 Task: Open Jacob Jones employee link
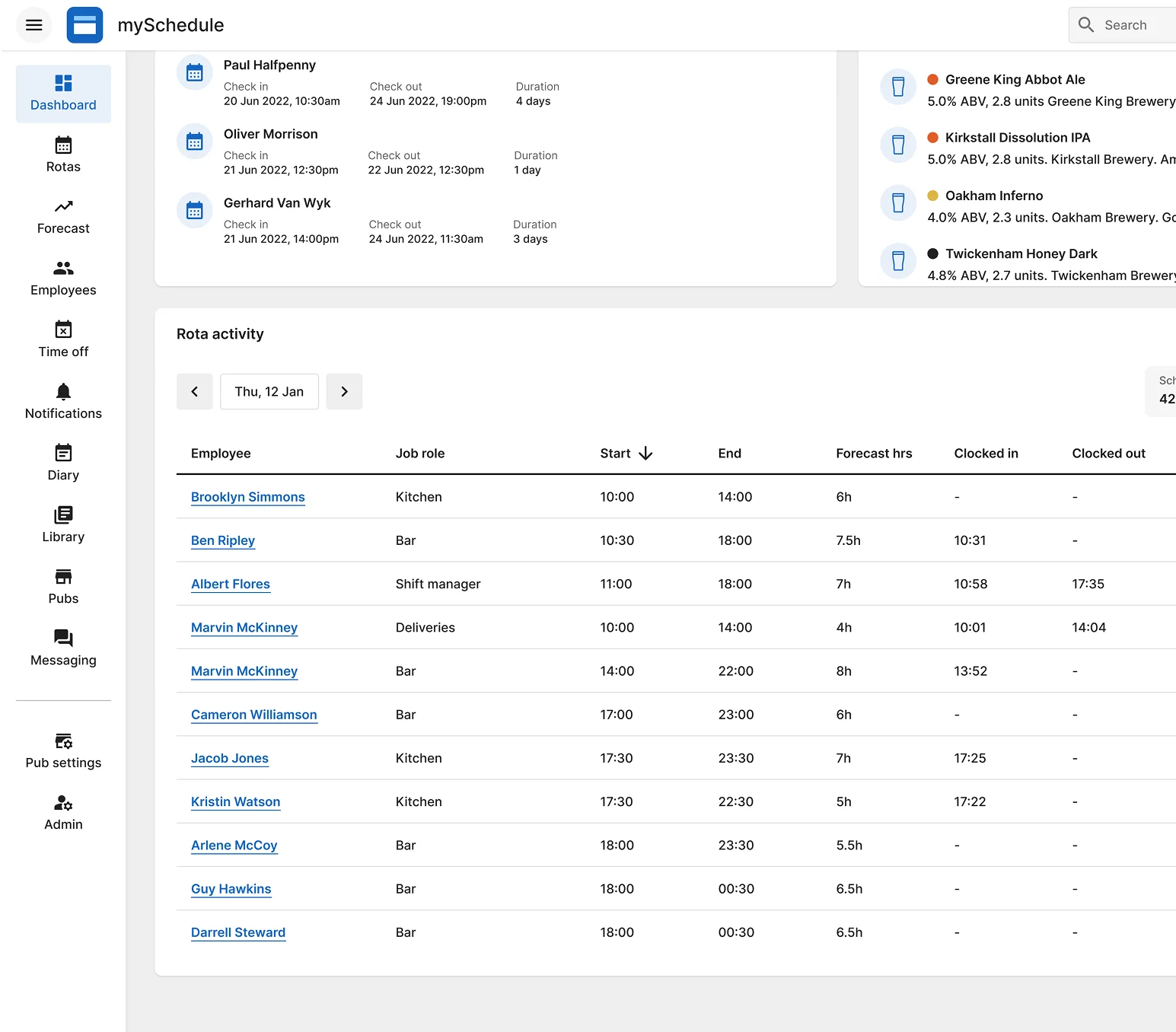point(230,758)
